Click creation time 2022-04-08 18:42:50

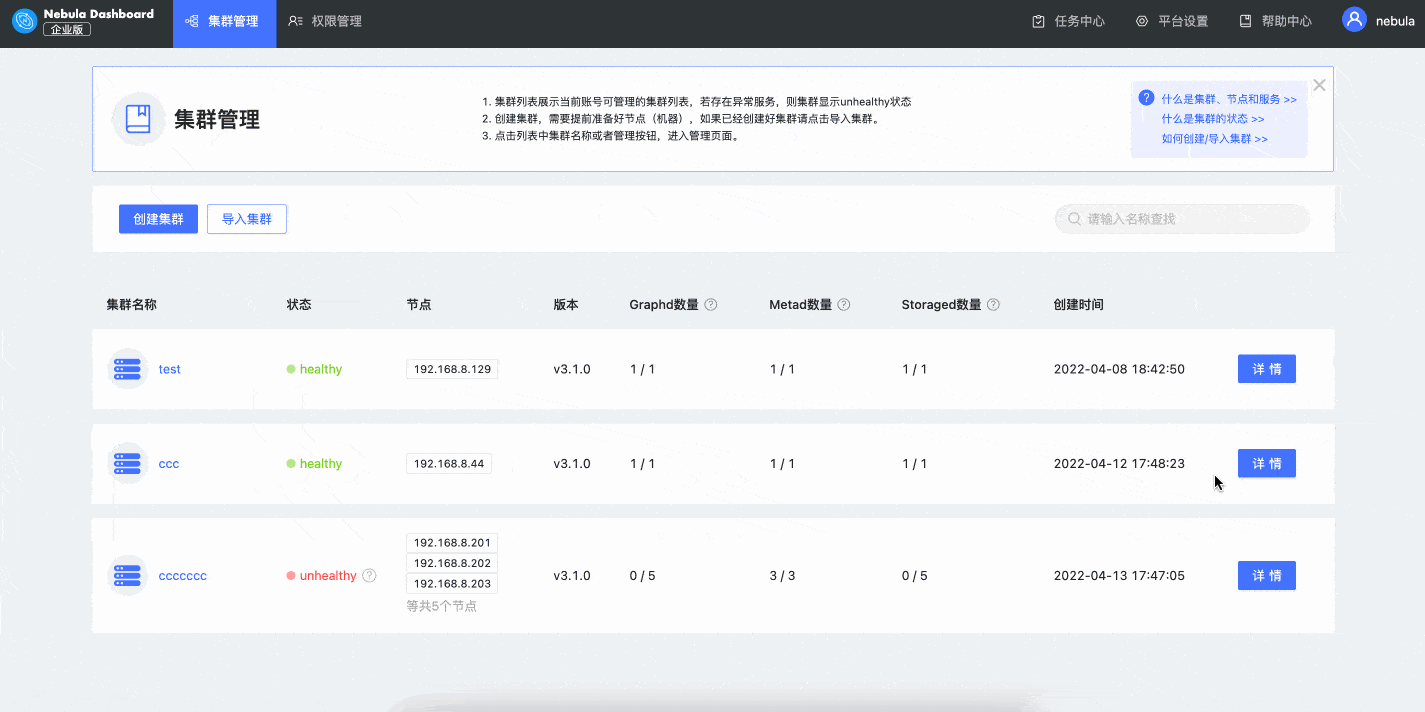coord(1119,369)
